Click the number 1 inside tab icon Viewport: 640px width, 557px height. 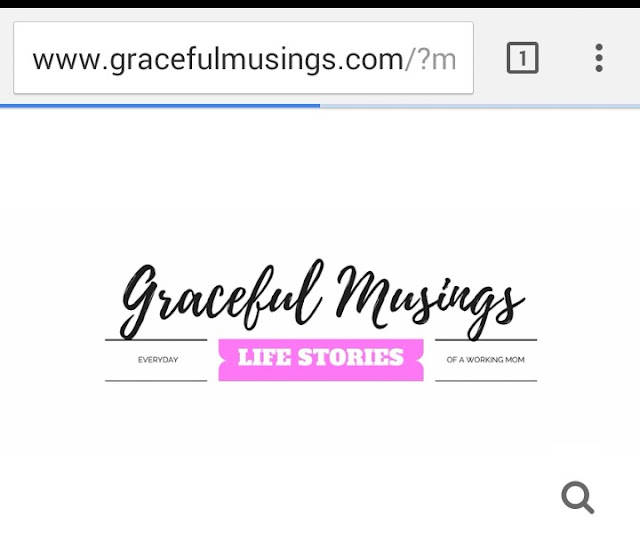tap(523, 58)
